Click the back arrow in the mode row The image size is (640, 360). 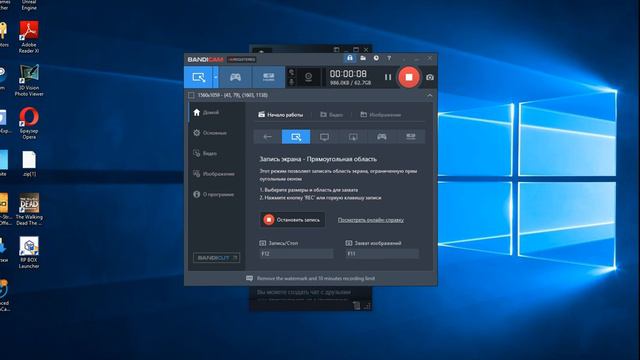tap(267, 137)
